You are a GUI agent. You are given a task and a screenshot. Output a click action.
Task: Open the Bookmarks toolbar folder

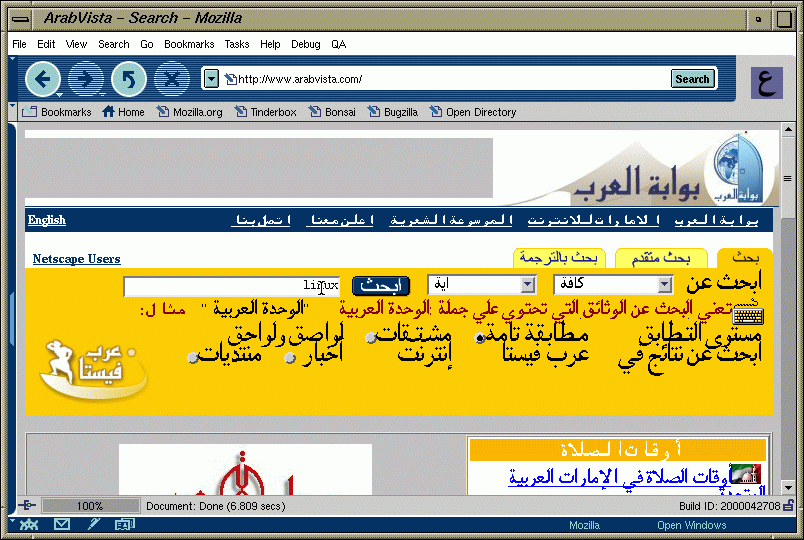56,112
